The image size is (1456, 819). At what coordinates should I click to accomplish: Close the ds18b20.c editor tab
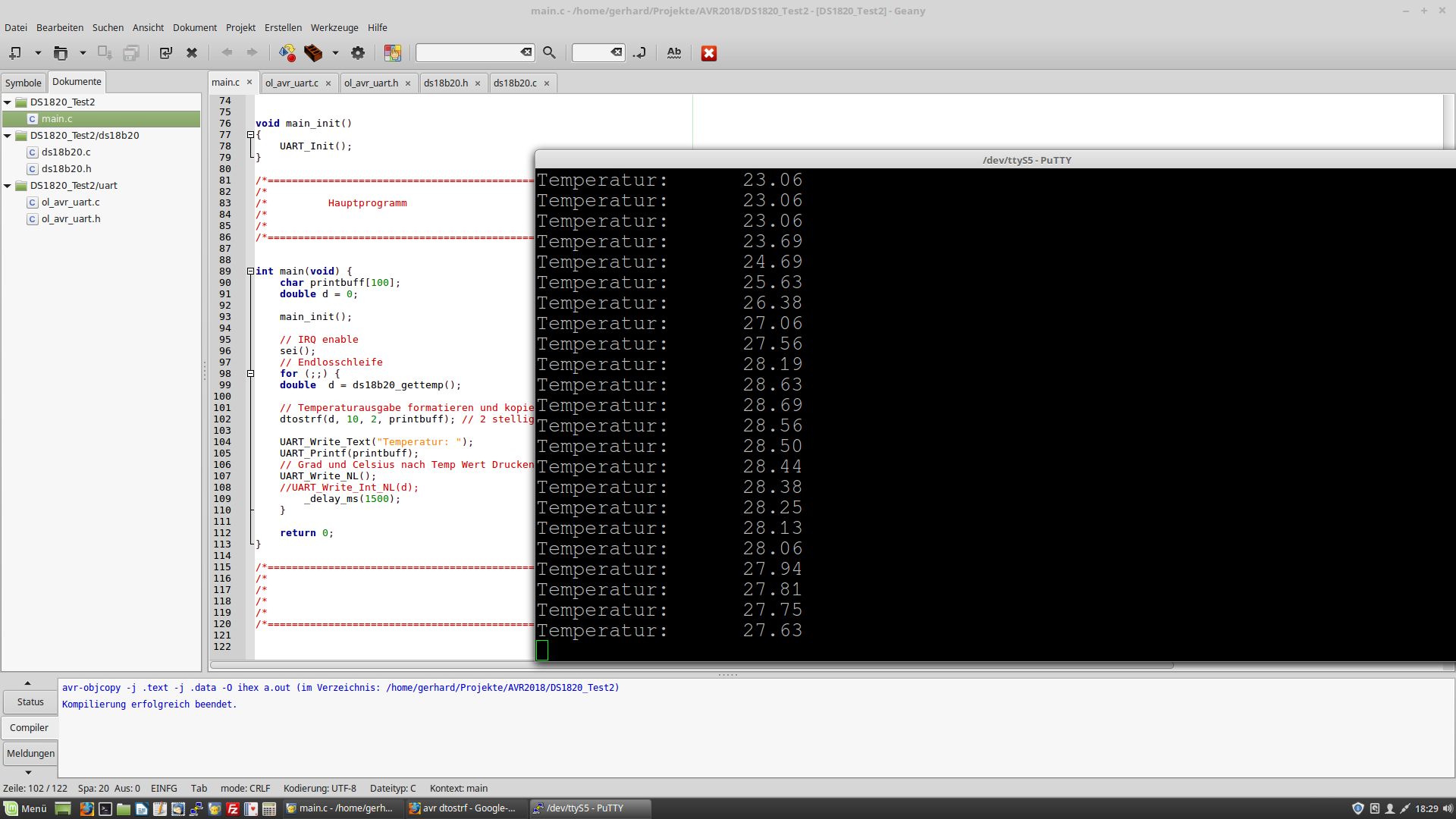tap(547, 83)
